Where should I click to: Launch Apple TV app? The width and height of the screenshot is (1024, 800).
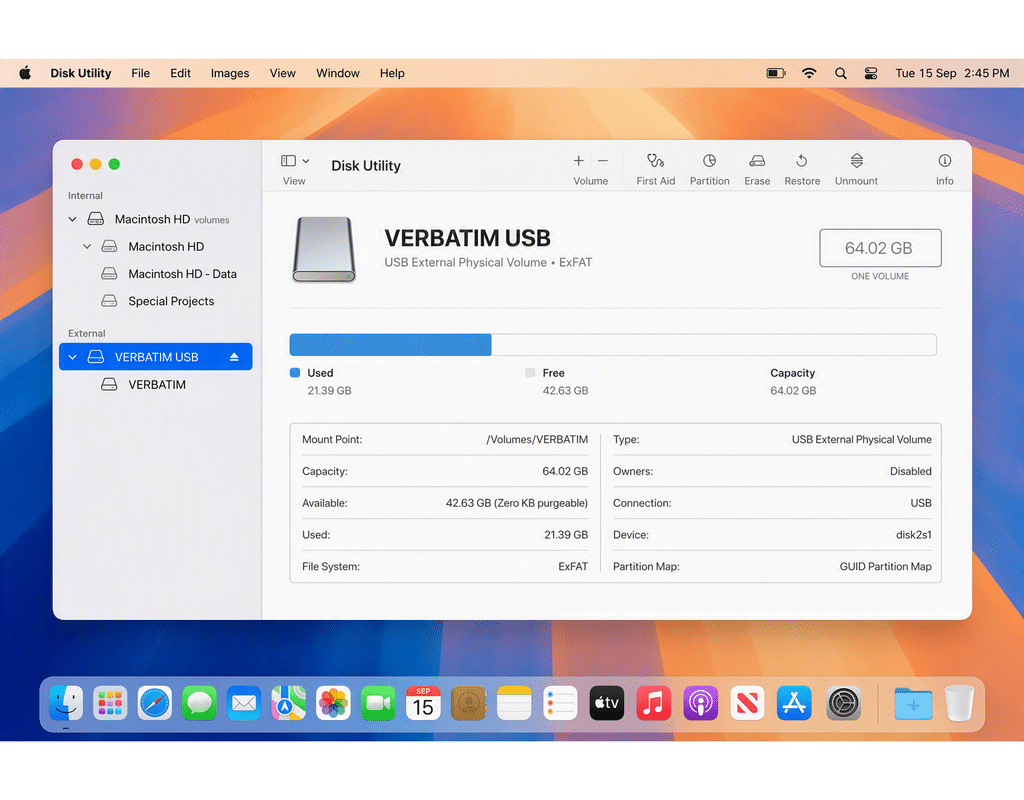[607, 703]
